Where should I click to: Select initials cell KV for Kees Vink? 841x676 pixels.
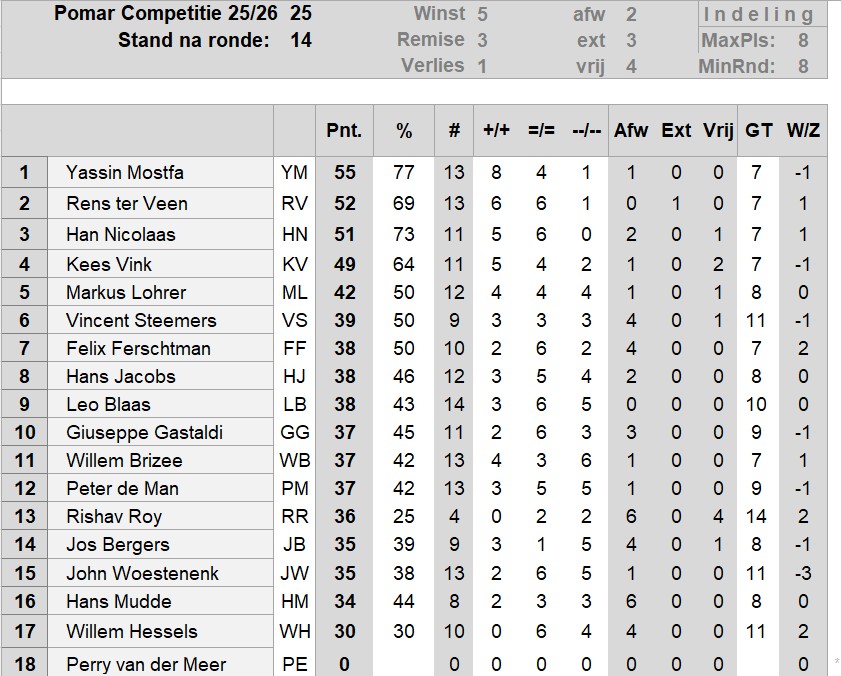[294, 265]
